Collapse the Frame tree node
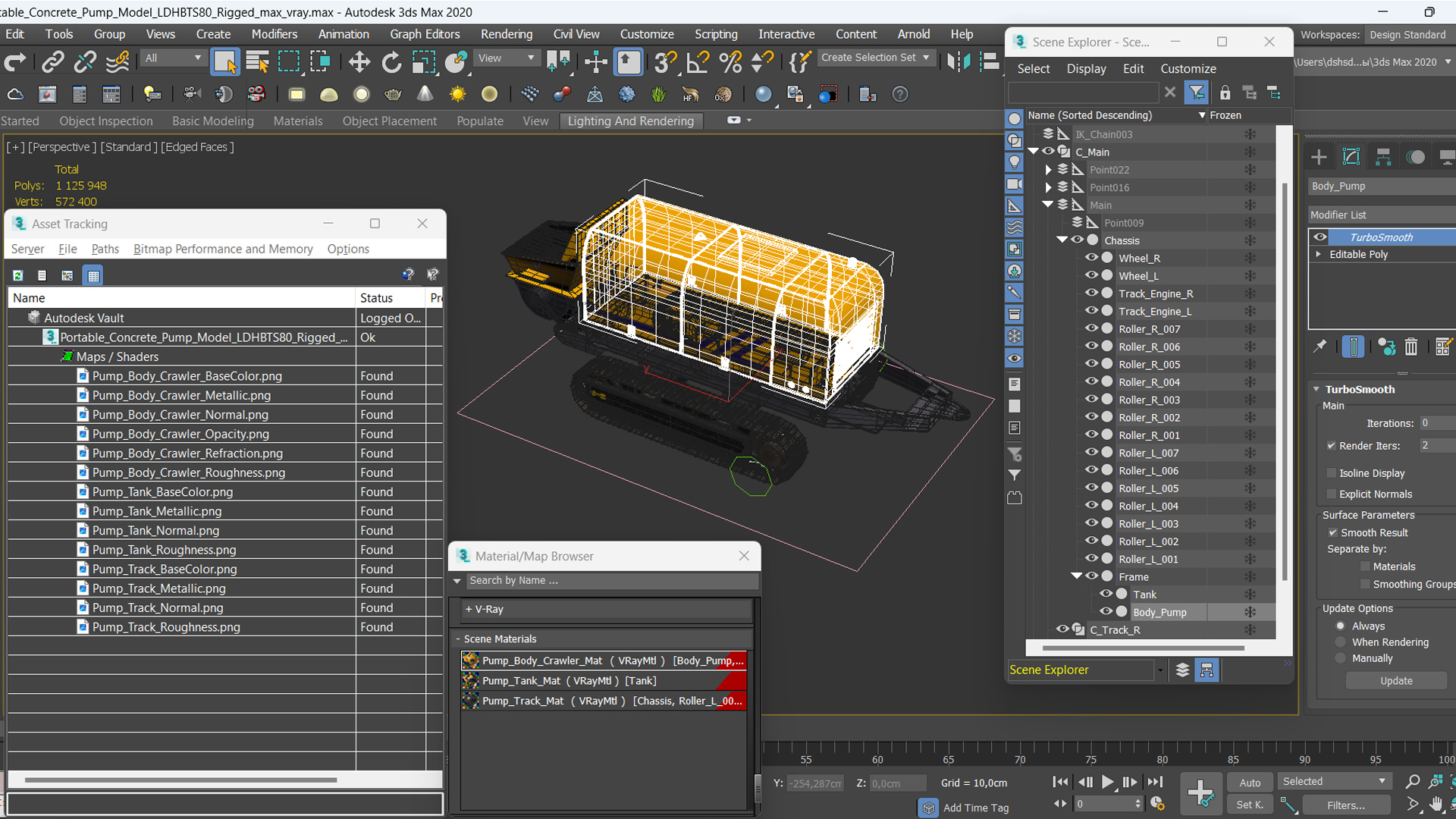1456x819 pixels. 1076,576
